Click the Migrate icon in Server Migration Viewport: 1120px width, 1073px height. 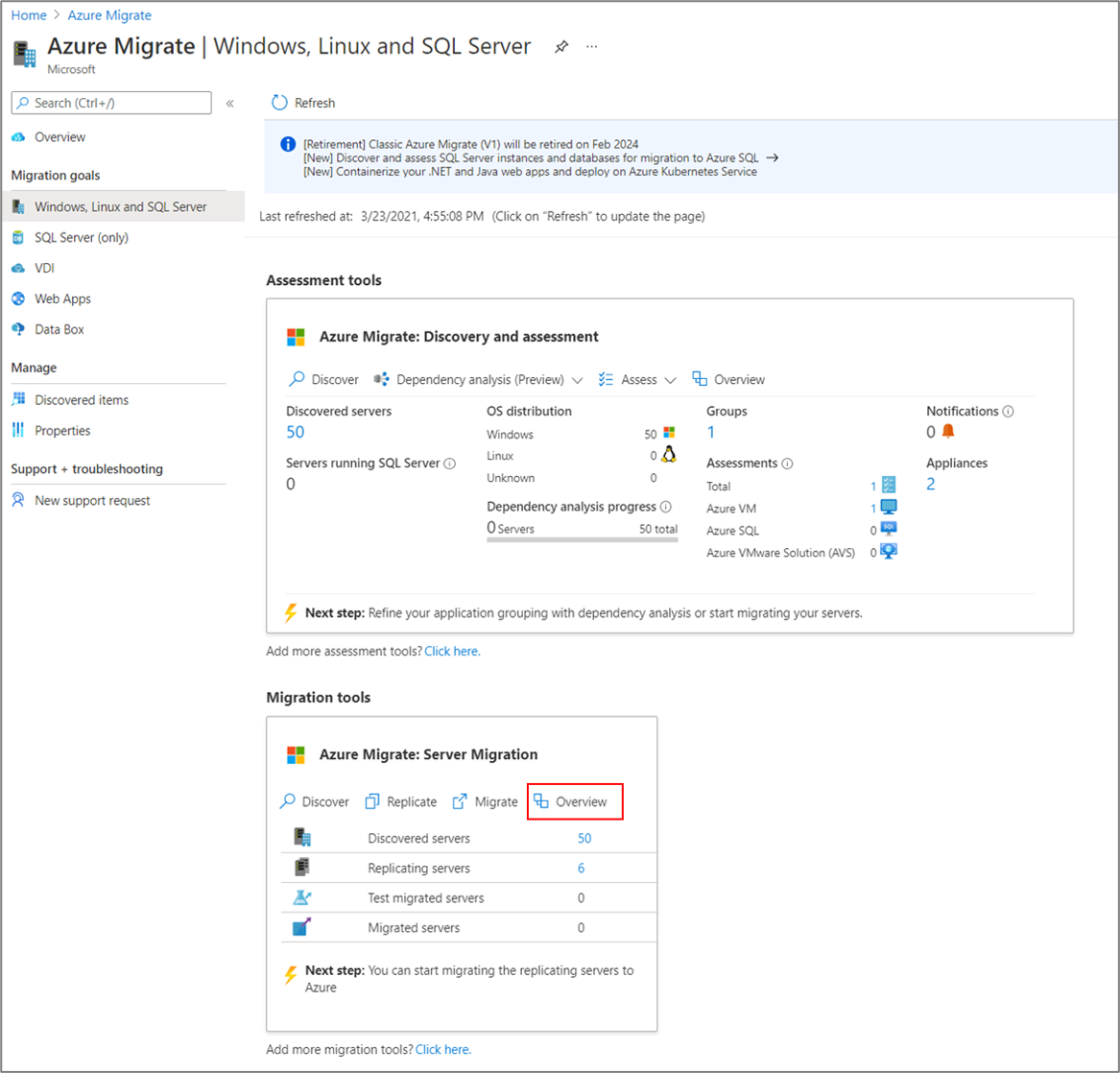coord(460,801)
